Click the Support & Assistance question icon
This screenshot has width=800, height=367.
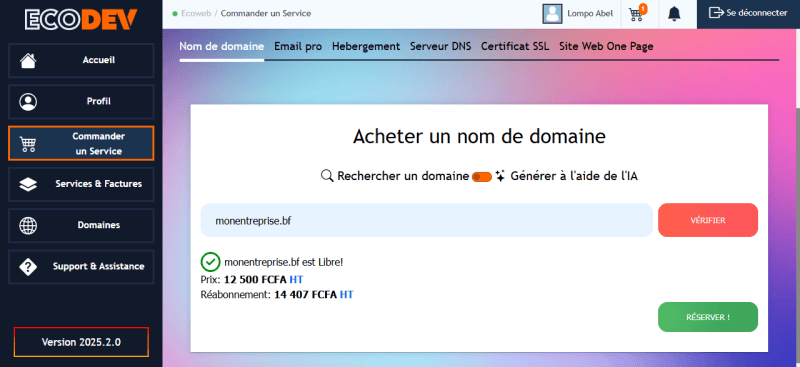[28, 266]
